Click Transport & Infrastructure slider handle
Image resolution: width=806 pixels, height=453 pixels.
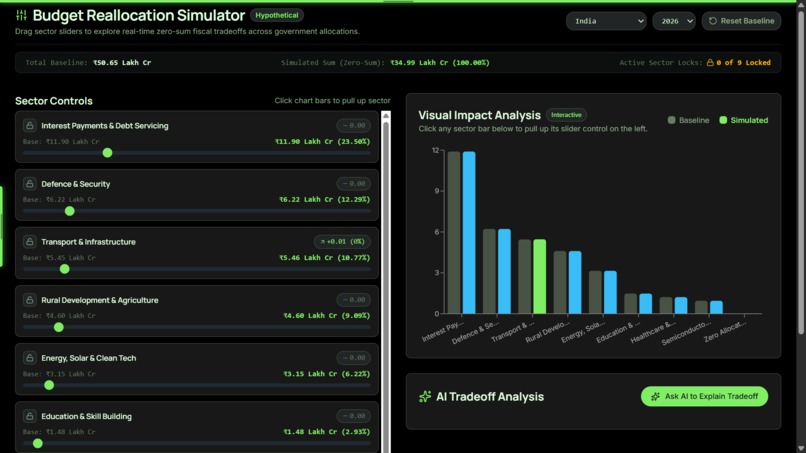pyautogui.click(x=65, y=269)
